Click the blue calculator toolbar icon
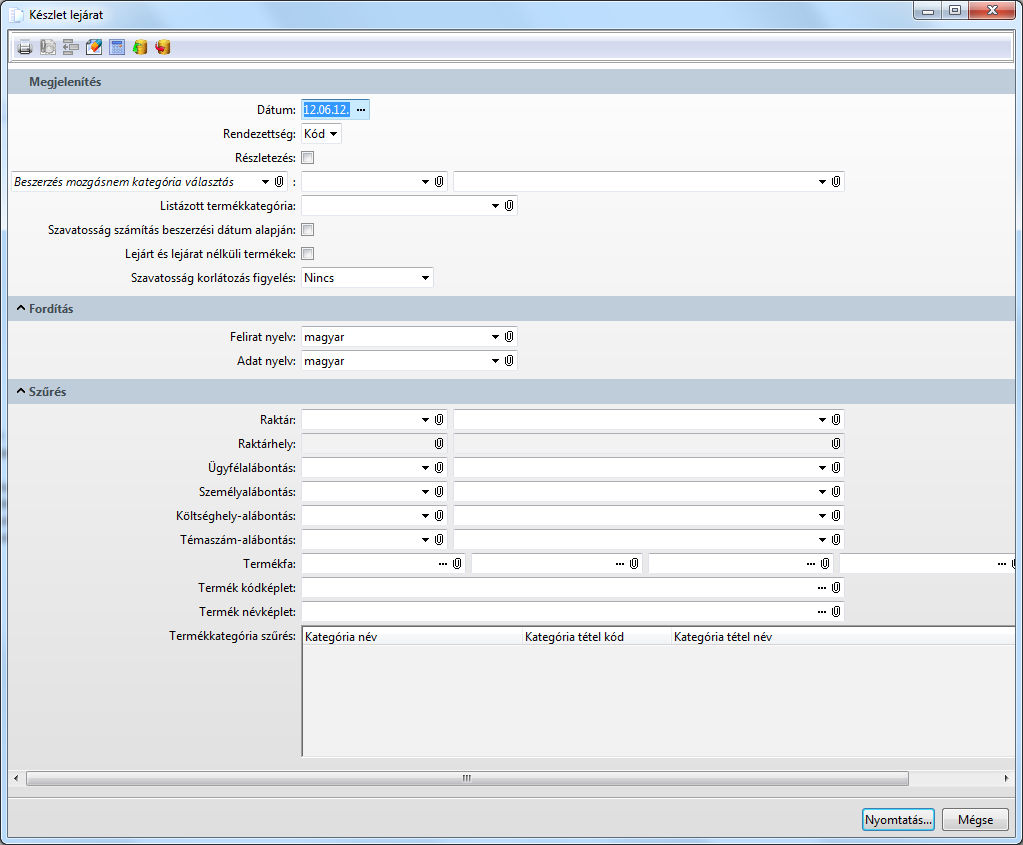1023x845 pixels. coord(117,47)
